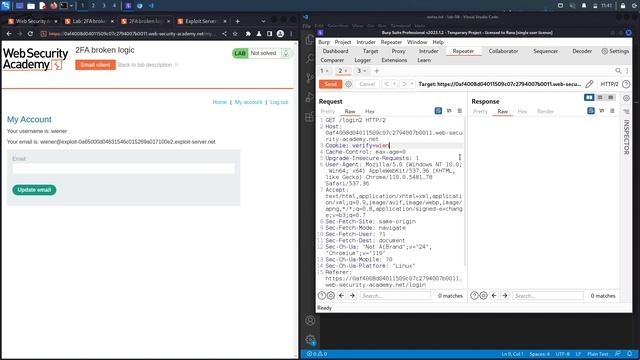Image resolution: width=640 pixels, height=360 pixels.
Task: Open Response panel hamburger menu
Action: (x=612, y=111)
